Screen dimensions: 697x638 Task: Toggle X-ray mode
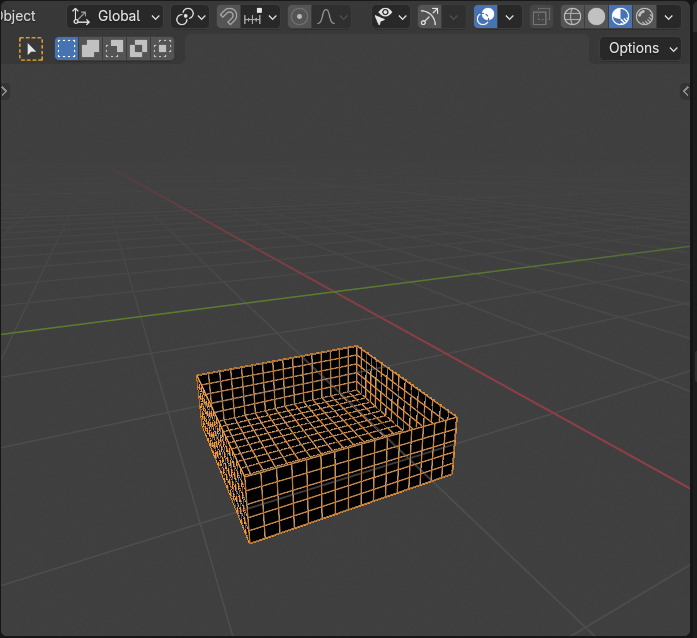click(x=541, y=17)
